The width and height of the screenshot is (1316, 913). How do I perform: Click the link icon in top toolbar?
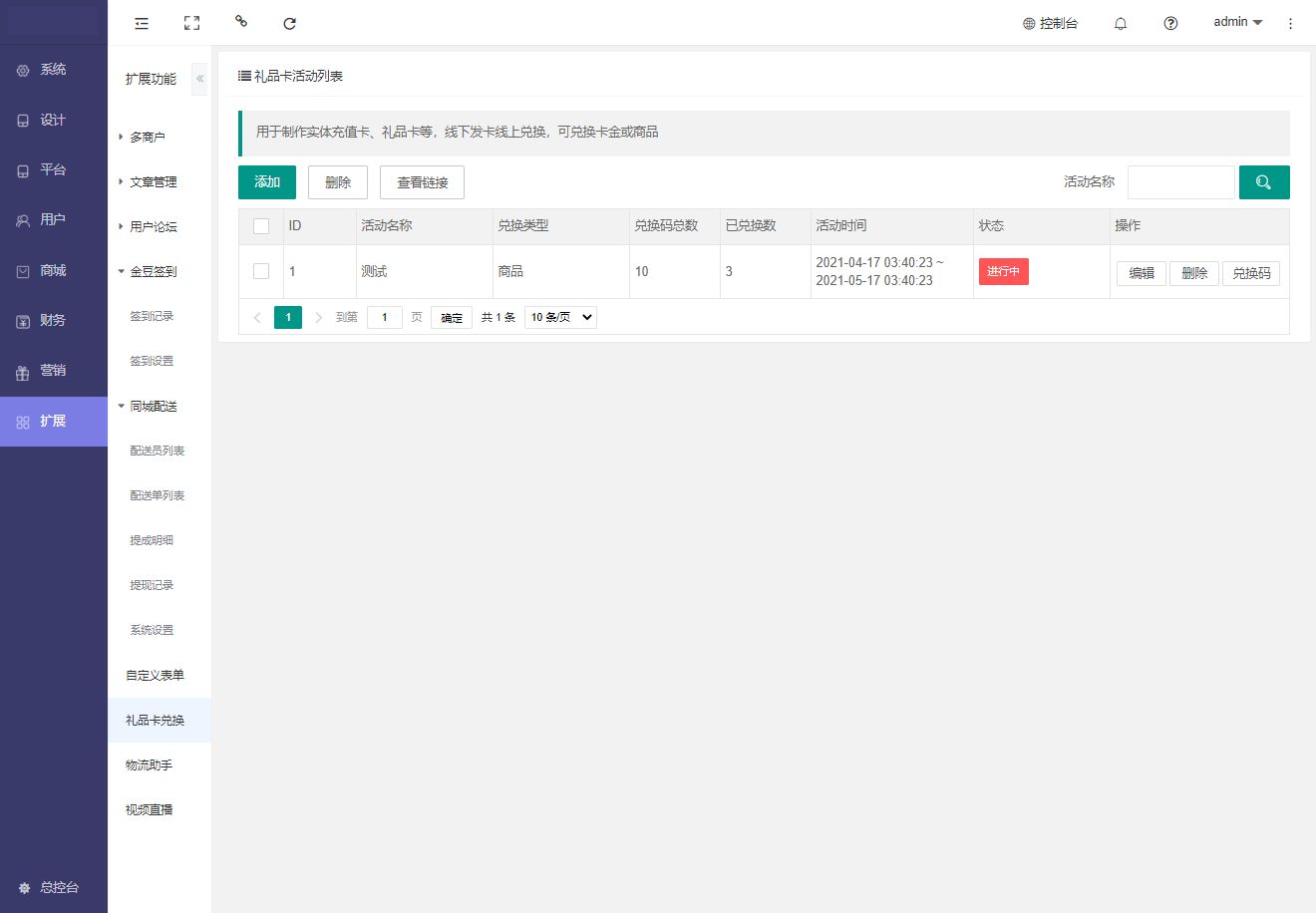pyautogui.click(x=240, y=22)
